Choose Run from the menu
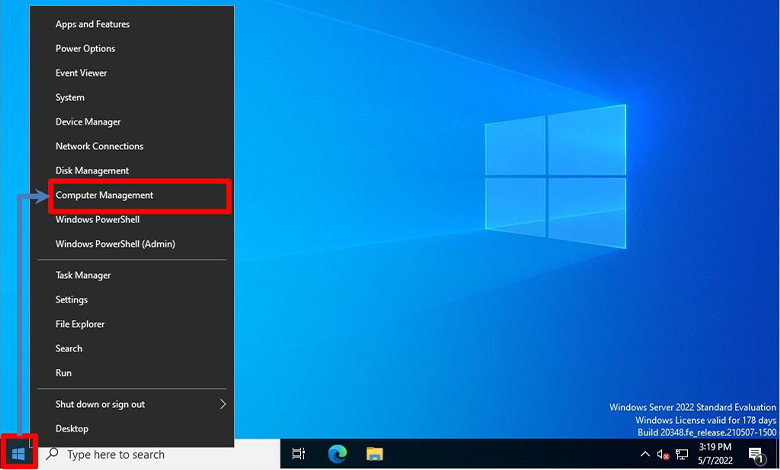 coord(132,373)
